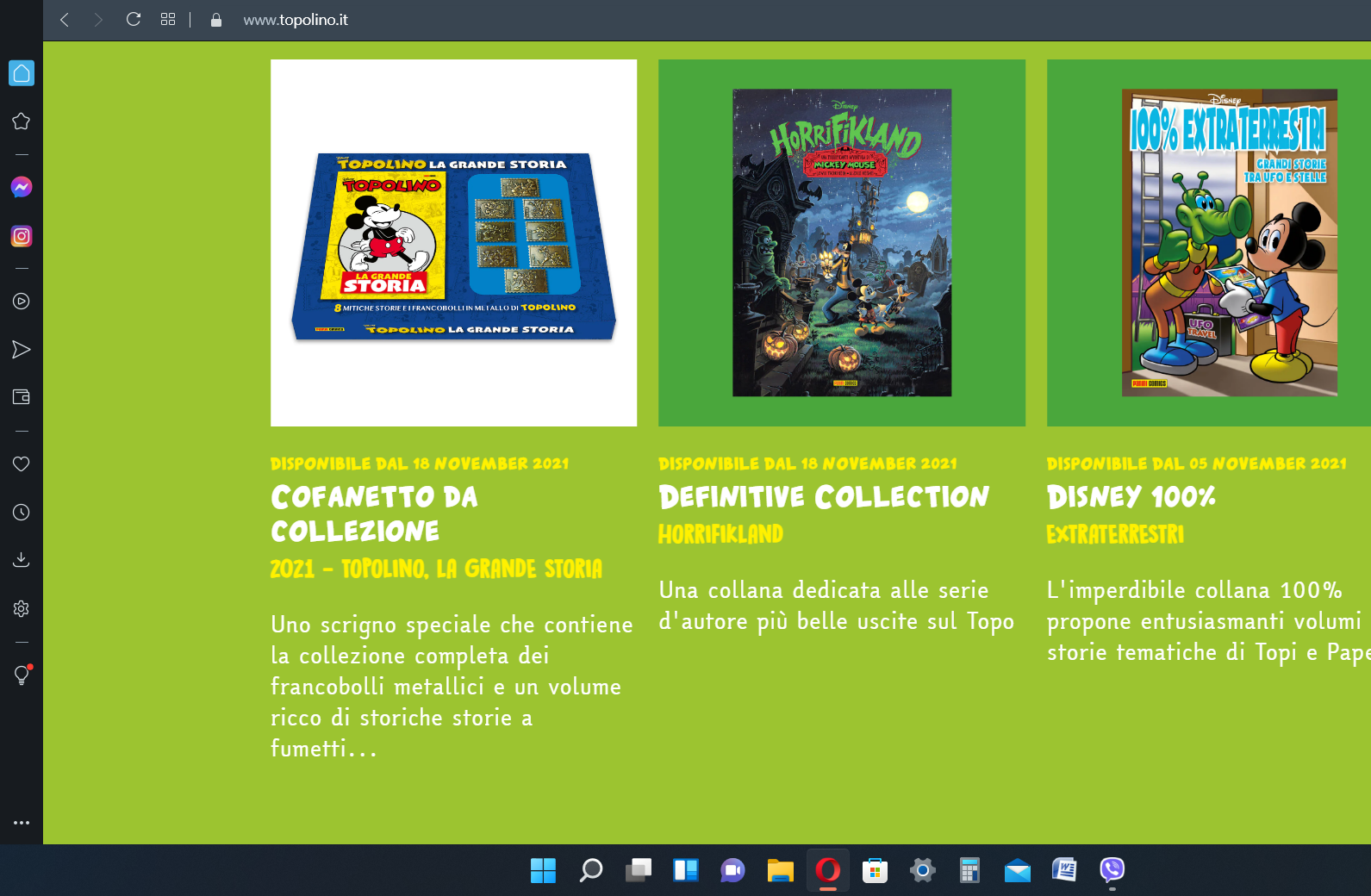Screen dimensions: 1371x896
Task: Open Task View on the taskbar
Action: coord(639,870)
